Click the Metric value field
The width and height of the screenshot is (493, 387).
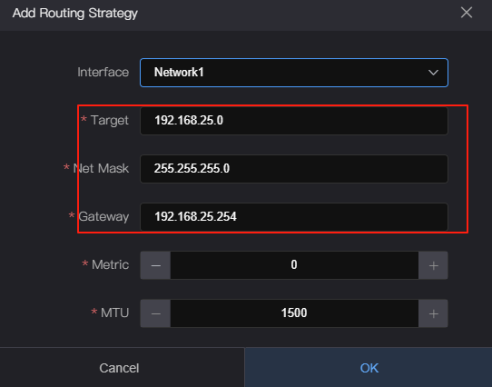click(294, 265)
